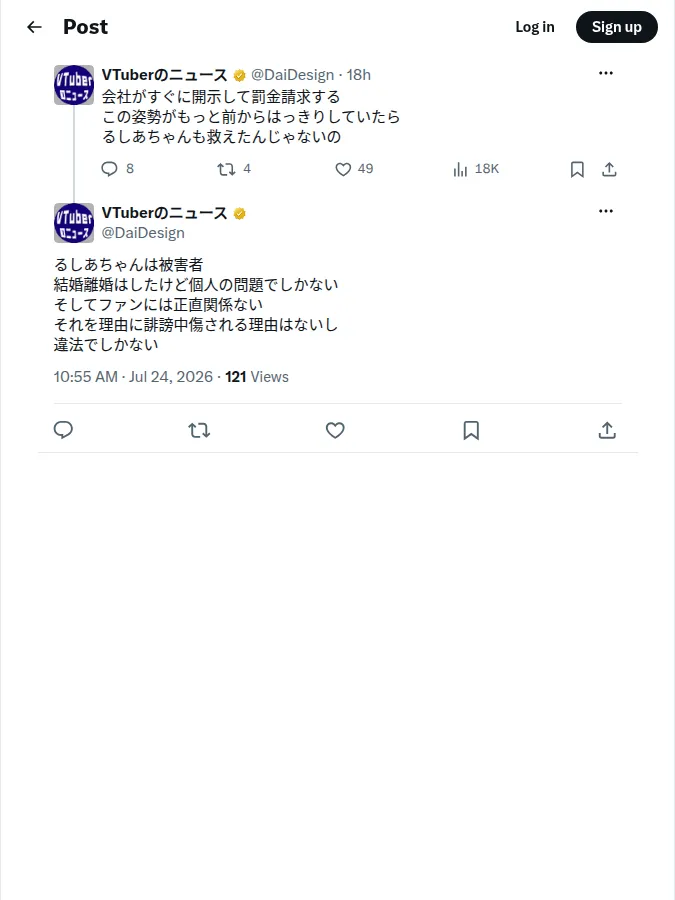
Task: Open more options on the parent post
Action: coord(606,73)
